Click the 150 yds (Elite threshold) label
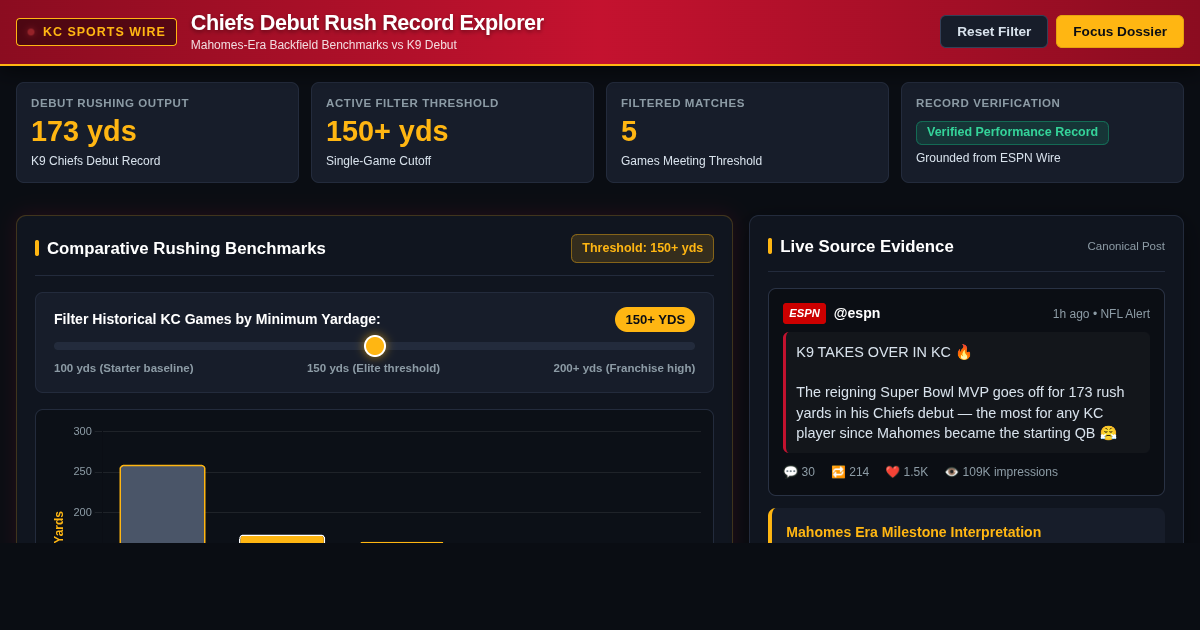Viewport: 1200px width, 630px height. (373, 368)
